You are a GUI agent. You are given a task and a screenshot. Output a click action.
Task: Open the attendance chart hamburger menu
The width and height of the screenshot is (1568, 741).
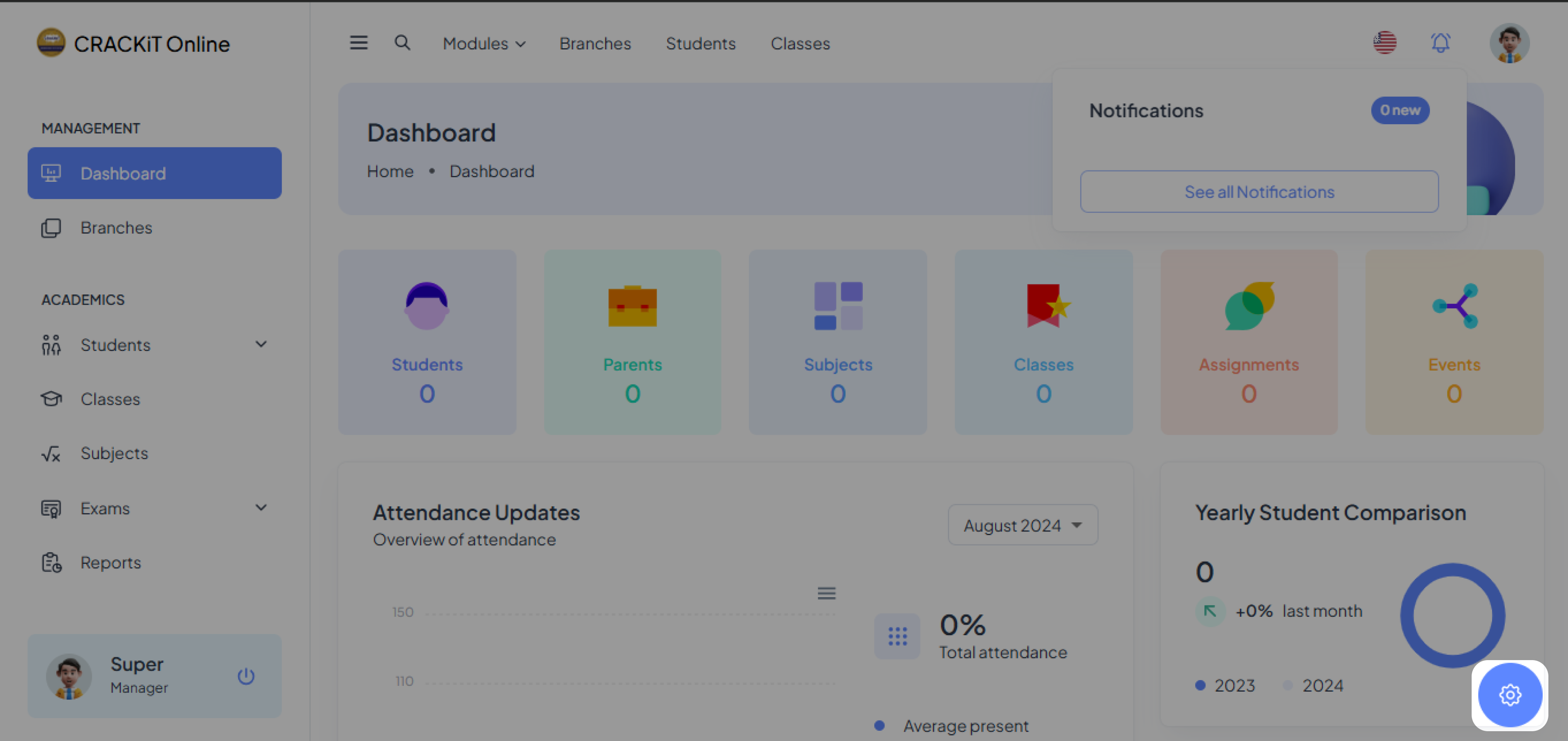(826, 592)
